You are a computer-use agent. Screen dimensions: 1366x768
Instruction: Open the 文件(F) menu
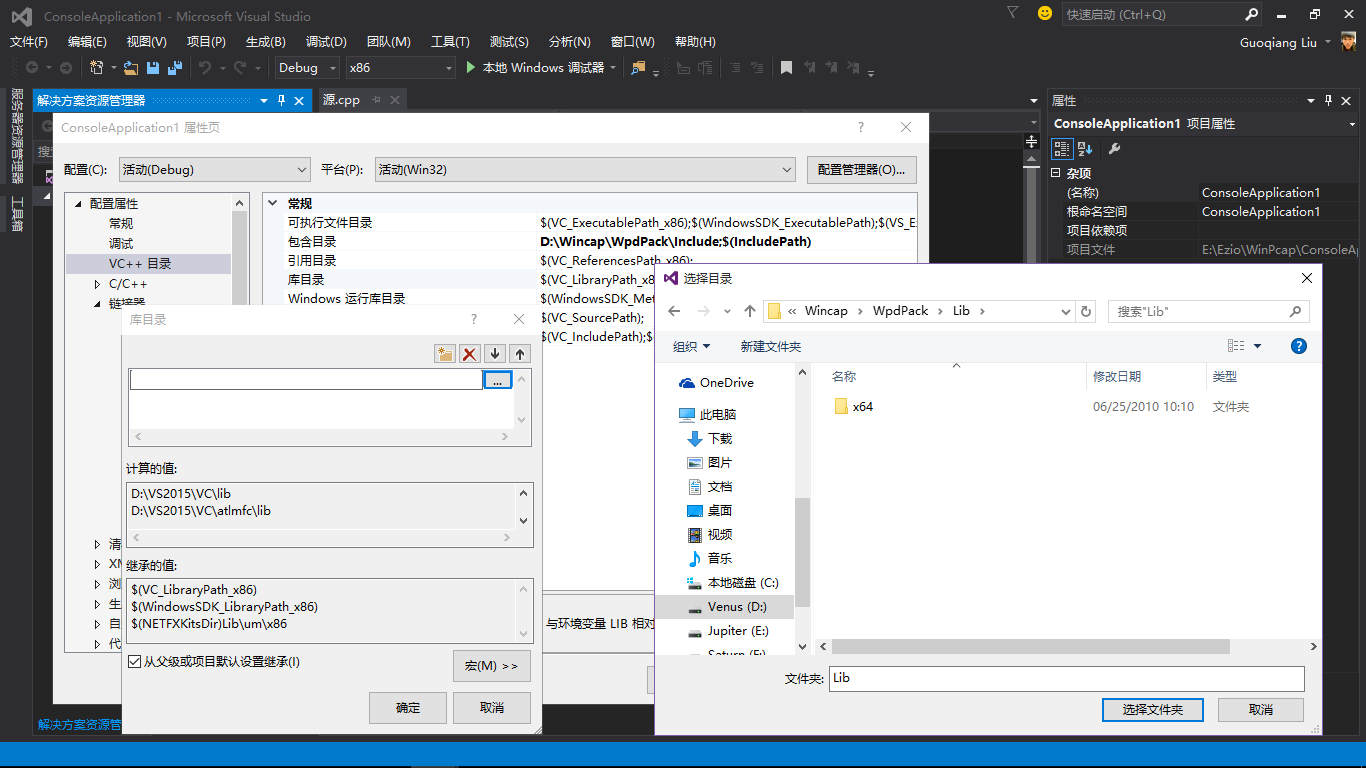point(29,41)
